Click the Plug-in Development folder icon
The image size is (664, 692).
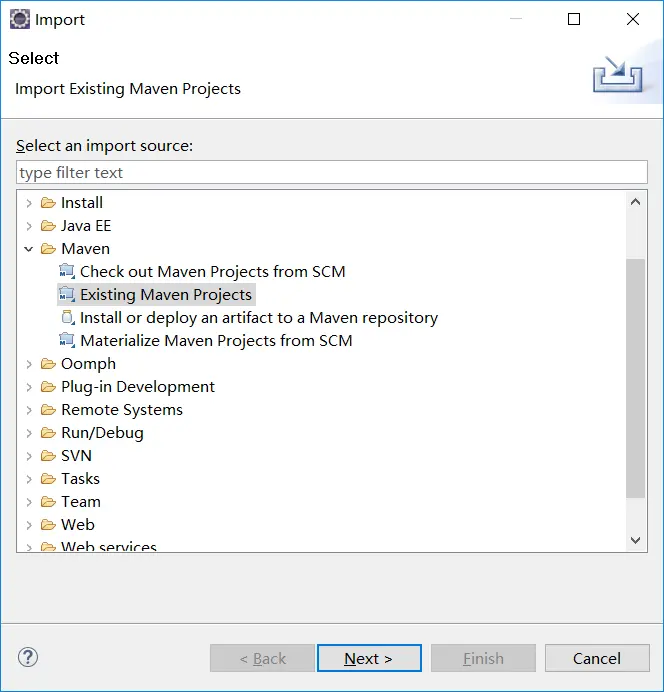[x=48, y=387]
